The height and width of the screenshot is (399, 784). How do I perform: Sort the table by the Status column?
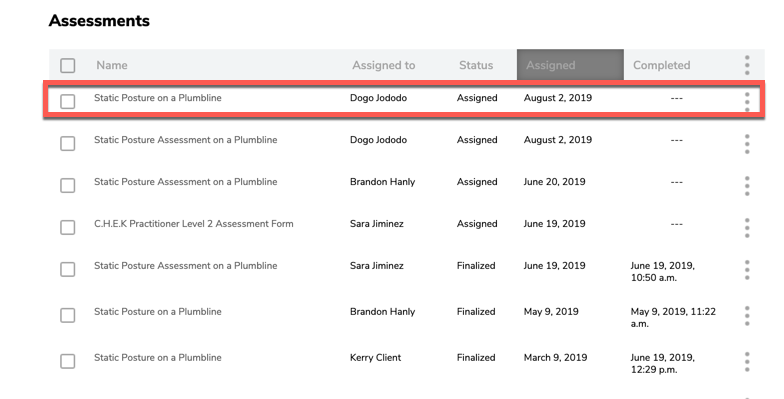click(476, 65)
